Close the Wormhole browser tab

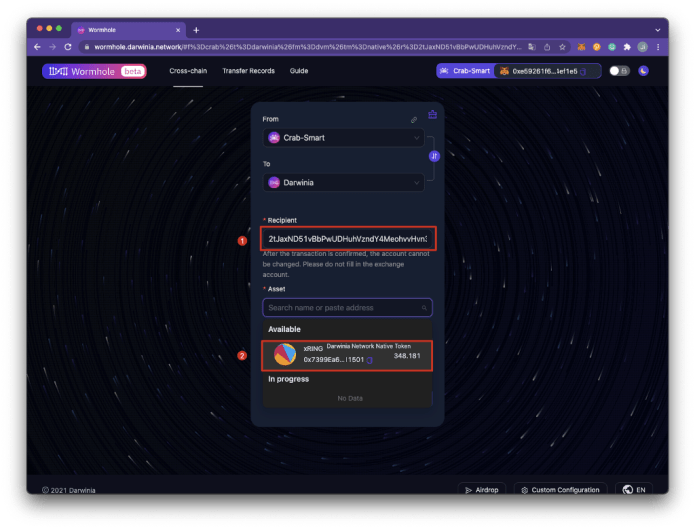pyautogui.click(x=178, y=30)
